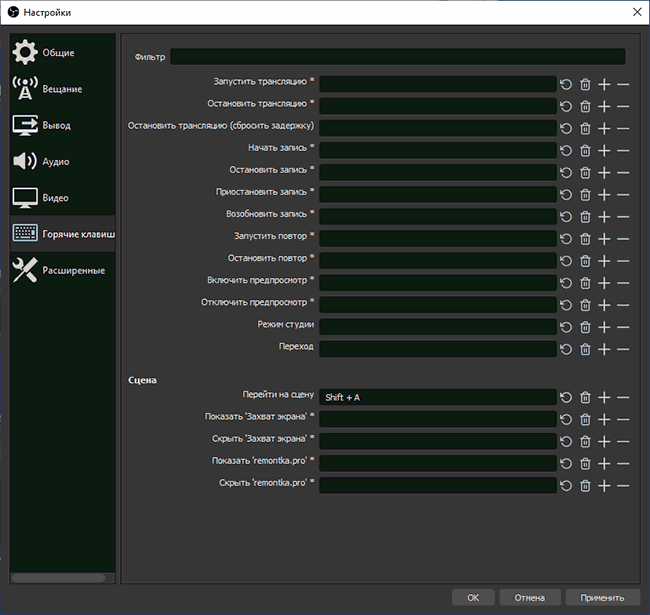This screenshot has width=650, height=615.
Task: Open the Расширенные settings section
Action: [63, 270]
